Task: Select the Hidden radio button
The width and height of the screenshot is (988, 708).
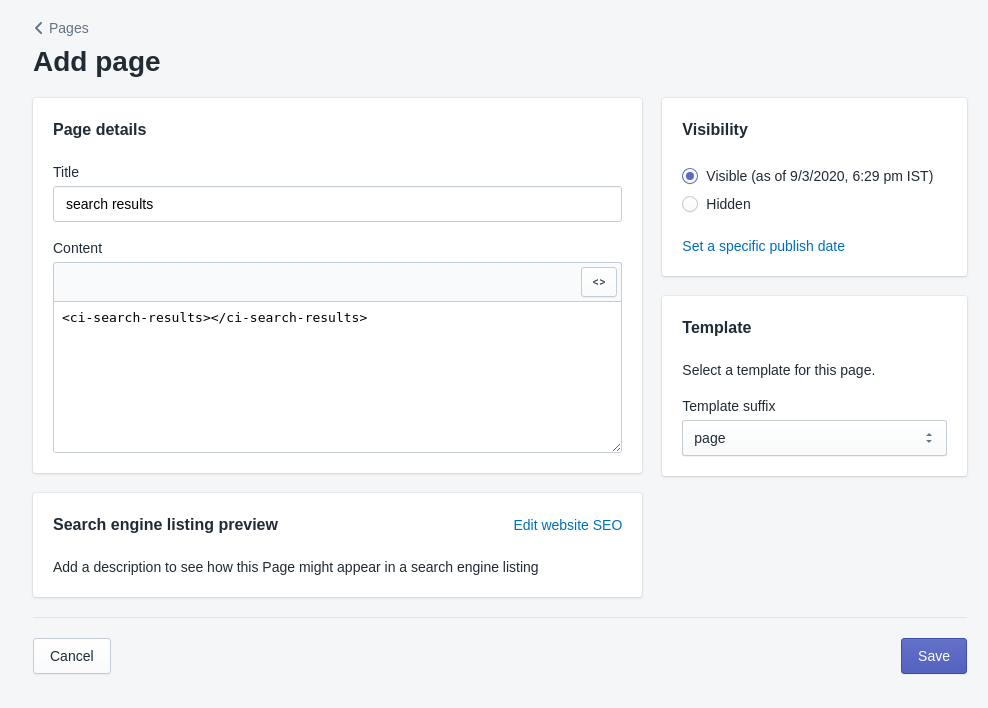Action: pyautogui.click(x=690, y=203)
